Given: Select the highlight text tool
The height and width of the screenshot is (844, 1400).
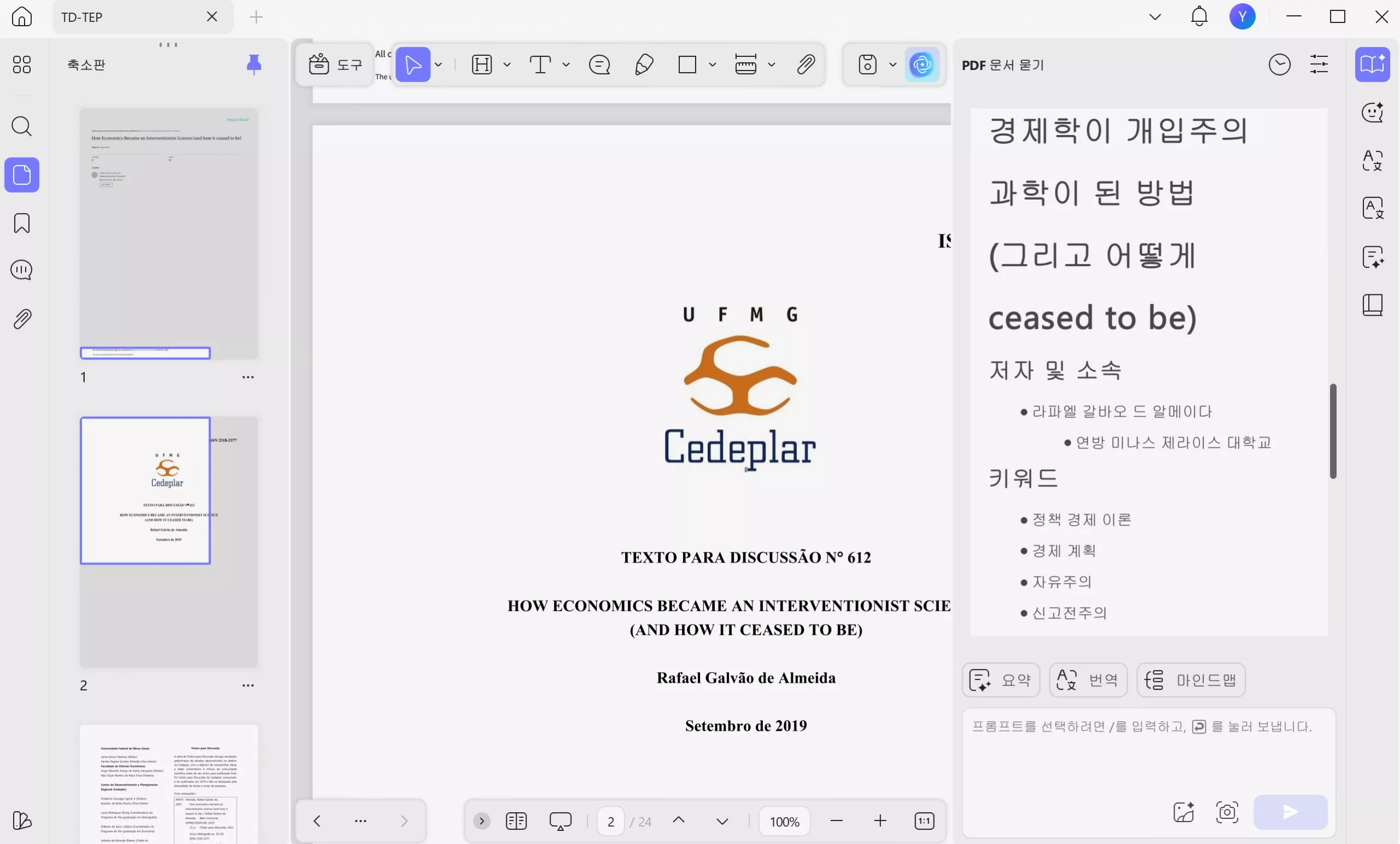Looking at the screenshot, I should pyautogui.click(x=481, y=64).
